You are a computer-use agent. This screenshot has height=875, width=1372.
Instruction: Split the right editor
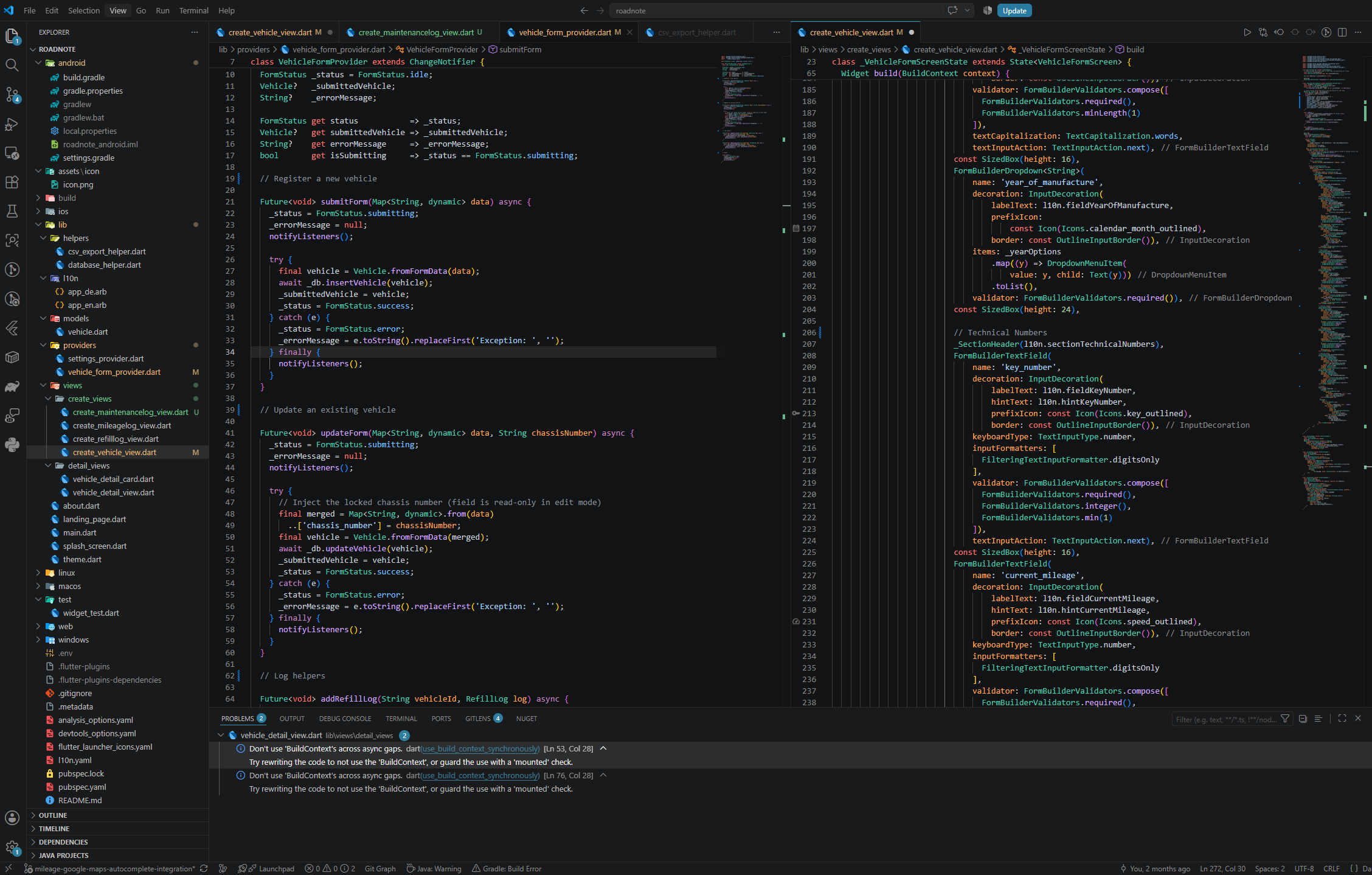(1342, 32)
